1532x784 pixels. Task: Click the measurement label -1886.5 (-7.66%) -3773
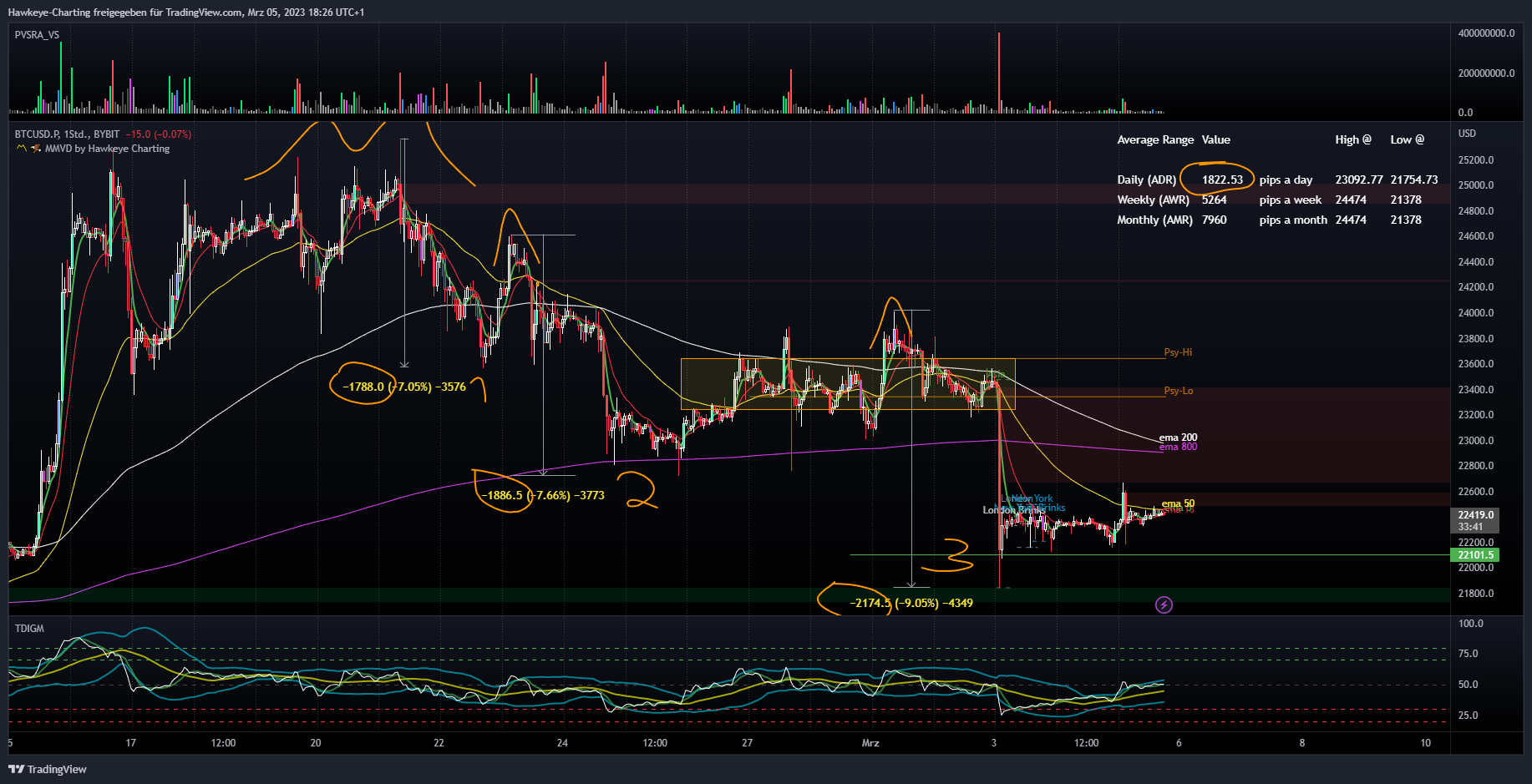[542, 495]
